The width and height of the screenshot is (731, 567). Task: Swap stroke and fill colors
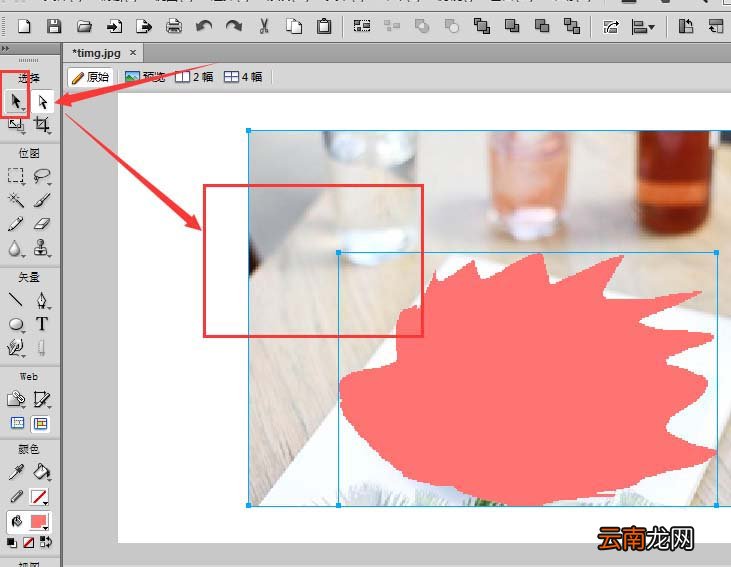click(46, 542)
